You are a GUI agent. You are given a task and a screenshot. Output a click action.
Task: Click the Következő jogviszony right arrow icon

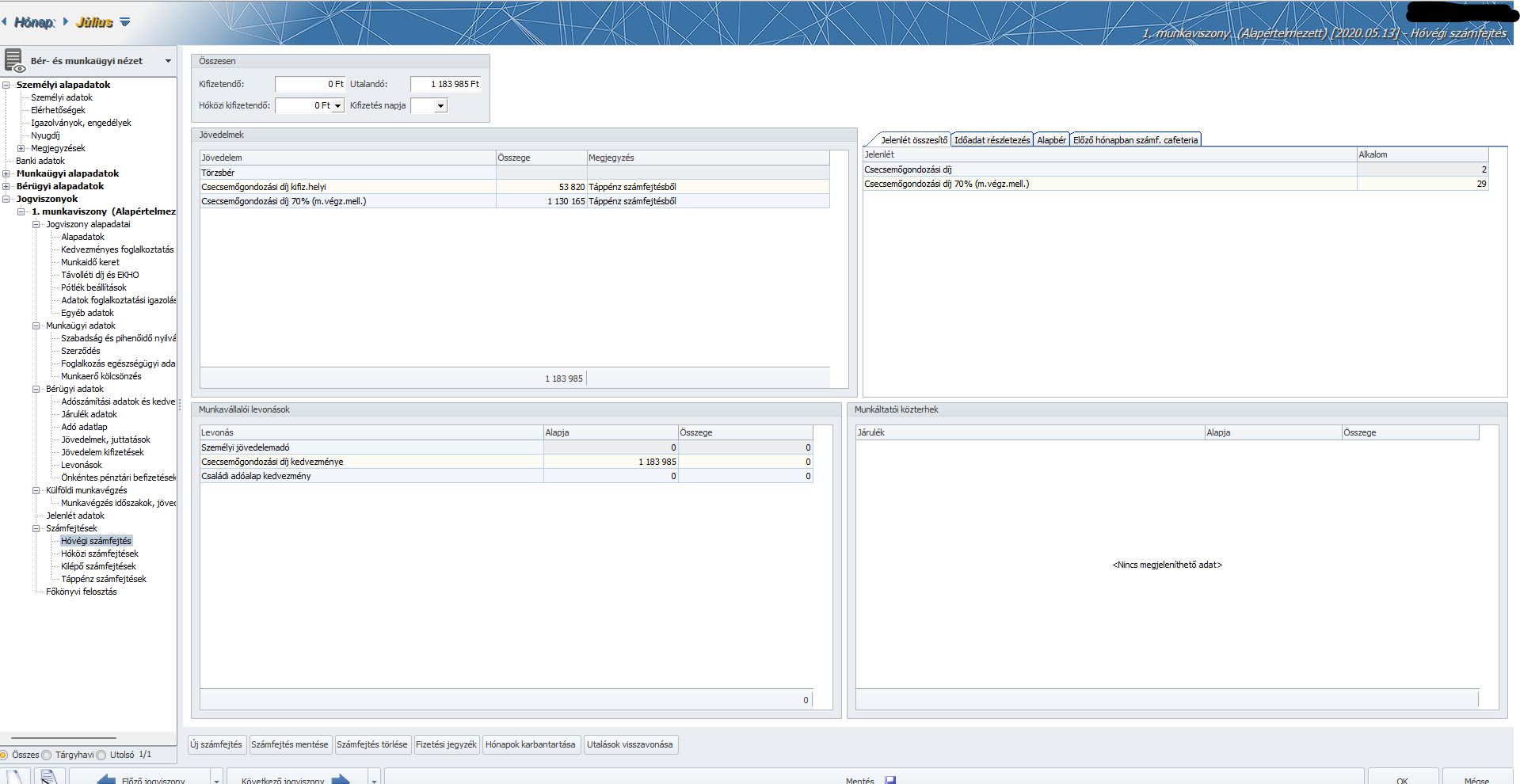point(341,779)
